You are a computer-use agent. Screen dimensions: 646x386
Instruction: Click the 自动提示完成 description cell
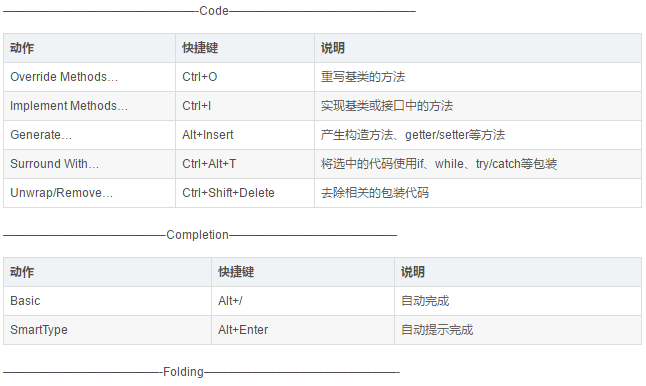coord(518,330)
